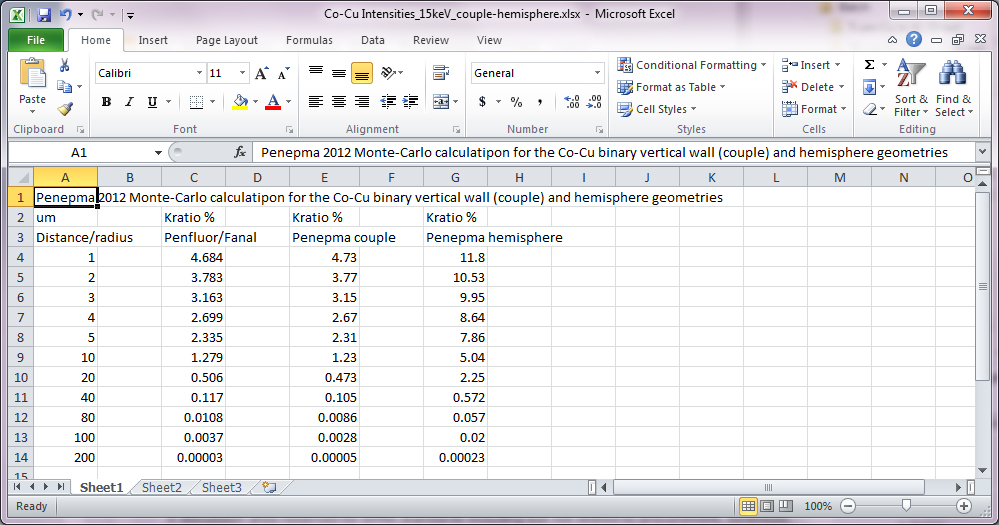
Task: Click the Cut scissors icon
Action: (x=65, y=65)
